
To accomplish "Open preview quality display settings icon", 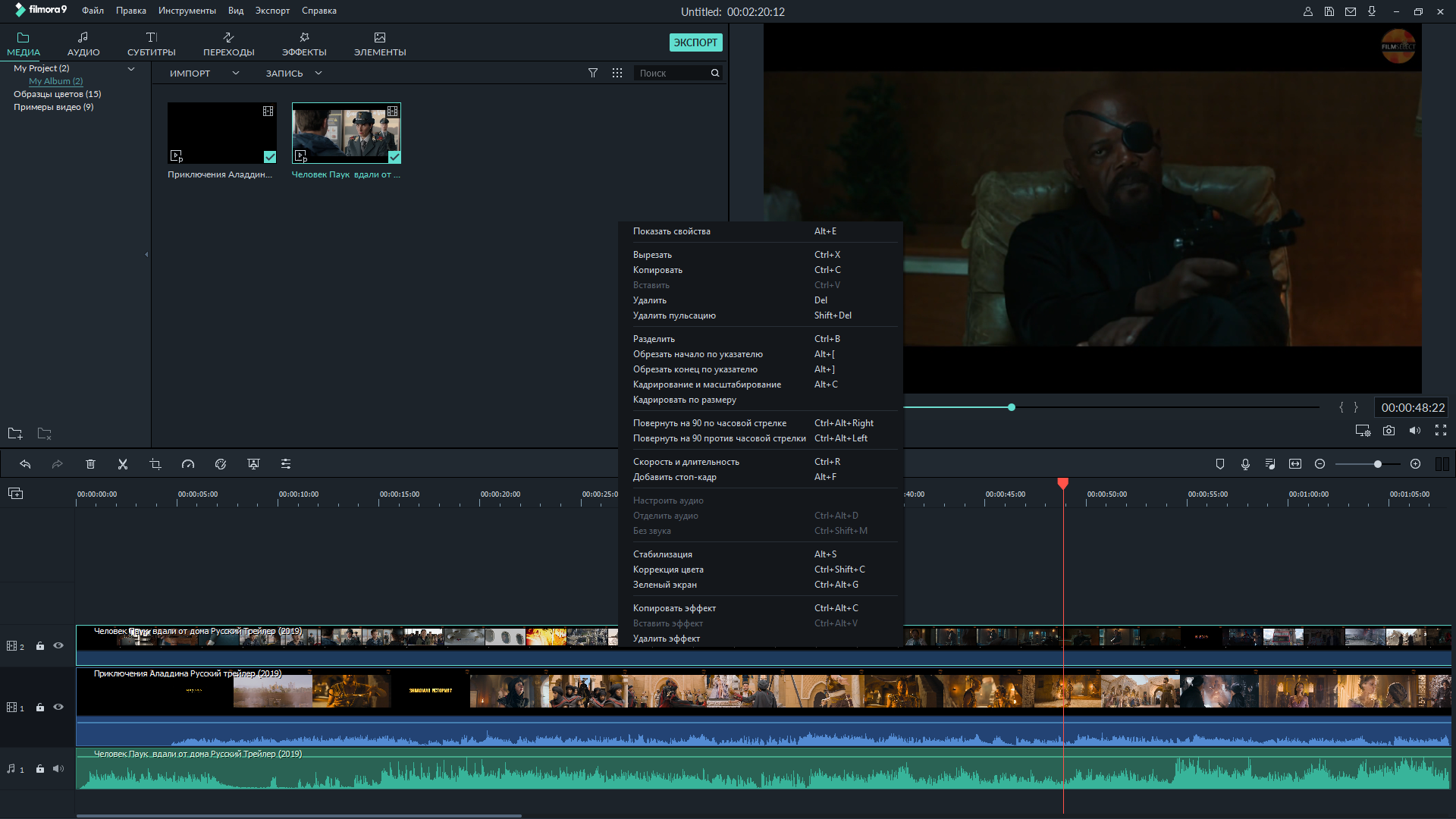I will coord(1363,431).
